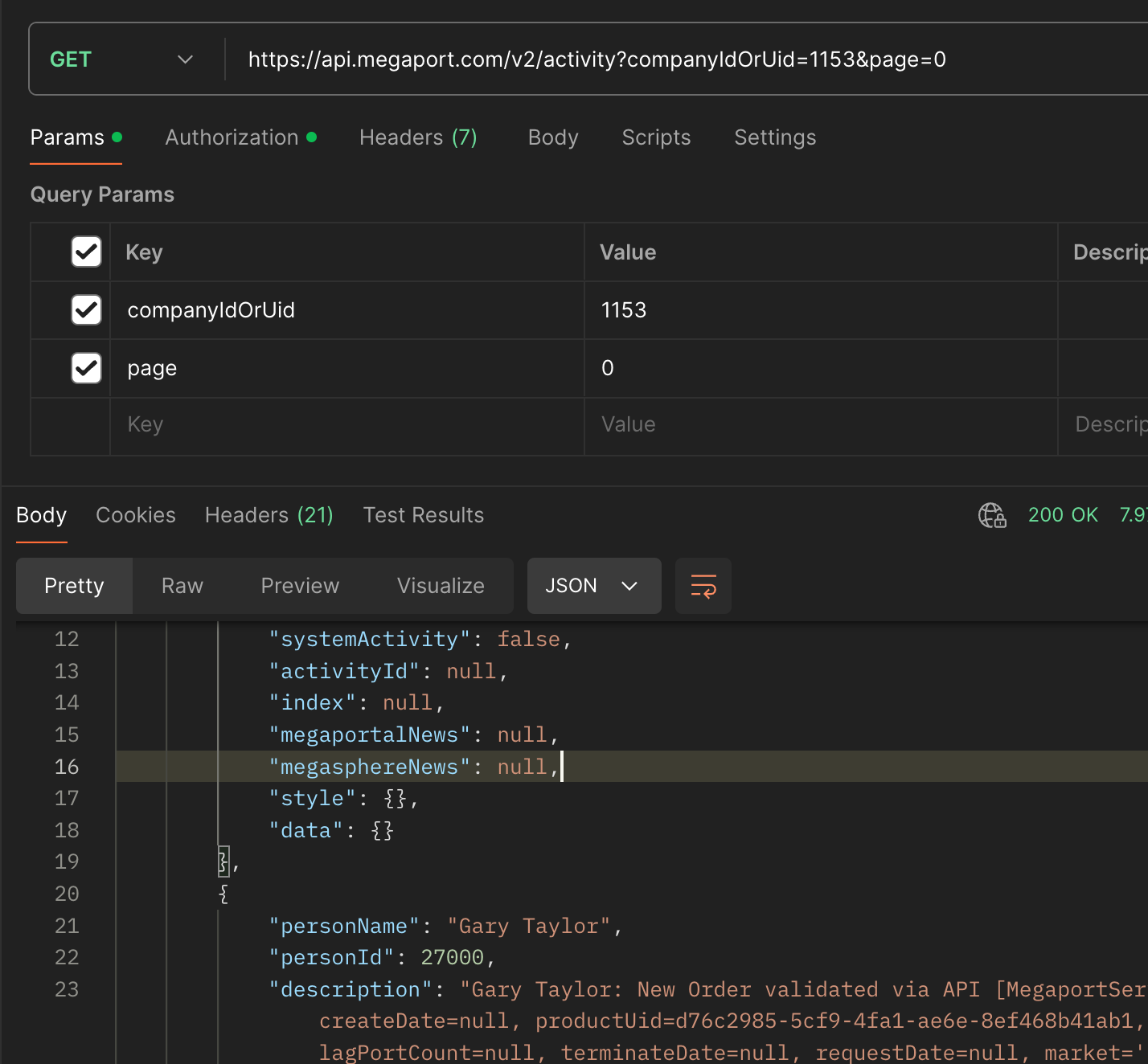Toggle the line wrap icon
The height and width of the screenshot is (1064, 1148).
[703, 586]
